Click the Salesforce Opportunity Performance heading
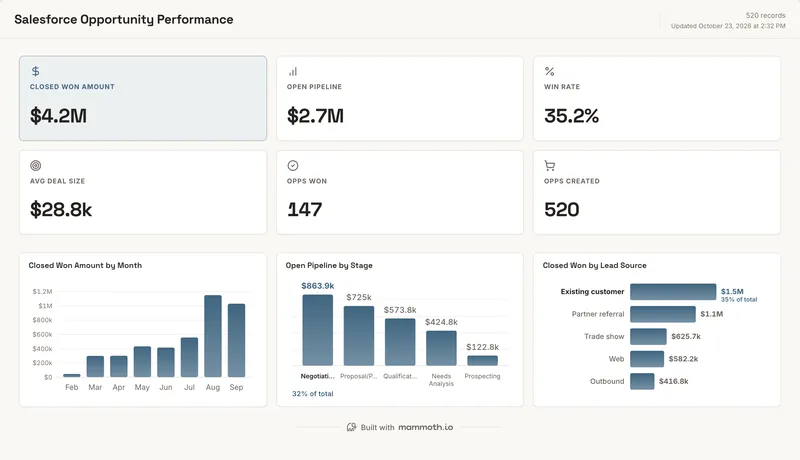 tap(124, 19)
